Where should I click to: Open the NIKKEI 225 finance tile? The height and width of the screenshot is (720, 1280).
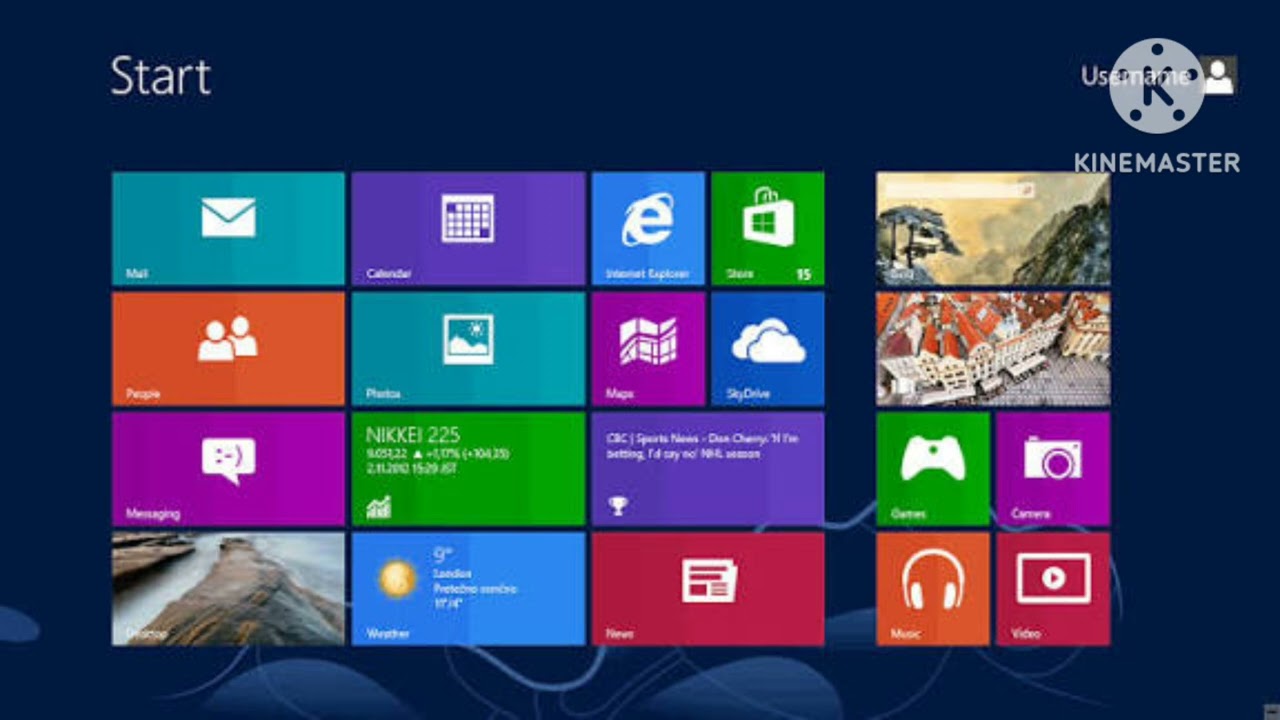[468, 469]
